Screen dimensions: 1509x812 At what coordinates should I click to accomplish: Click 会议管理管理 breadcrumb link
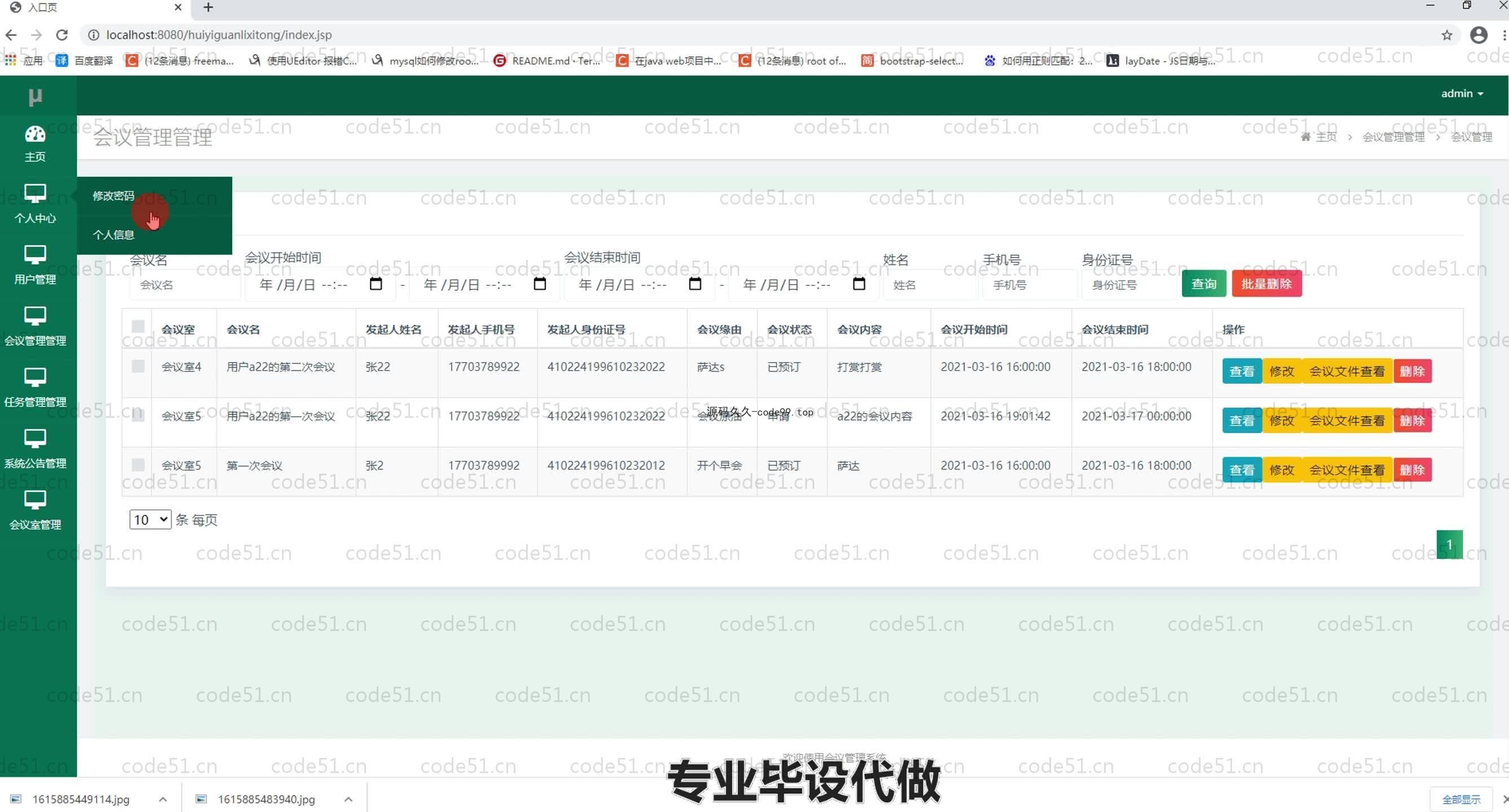(1393, 136)
